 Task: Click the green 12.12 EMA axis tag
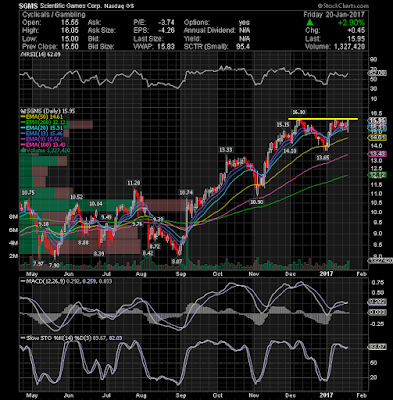377,175
